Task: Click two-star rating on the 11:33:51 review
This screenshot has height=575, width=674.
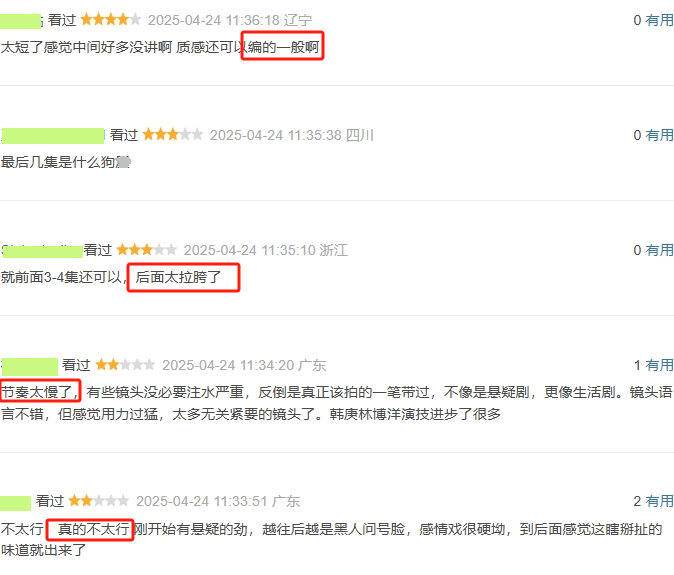Action: pyautogui.click(x=98, y=501)
